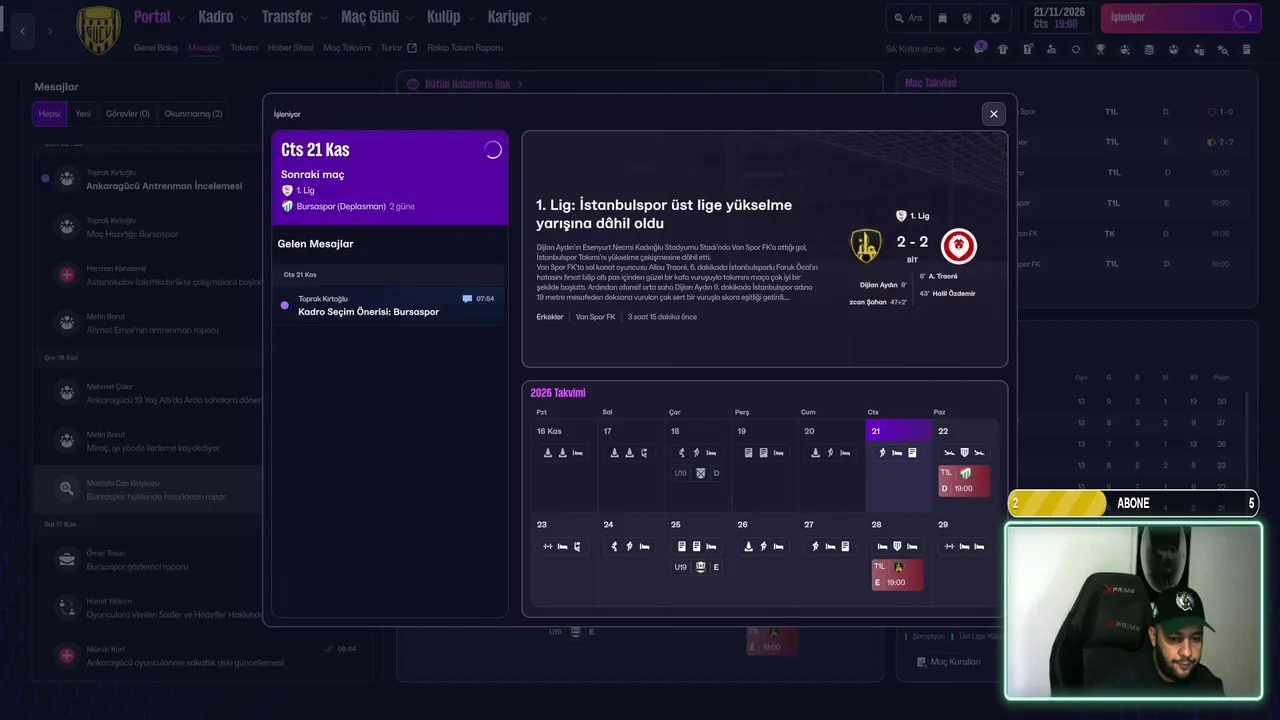Close the İşleniyor dialog
Screen dimensions: 1280x720
coord(993,114)
